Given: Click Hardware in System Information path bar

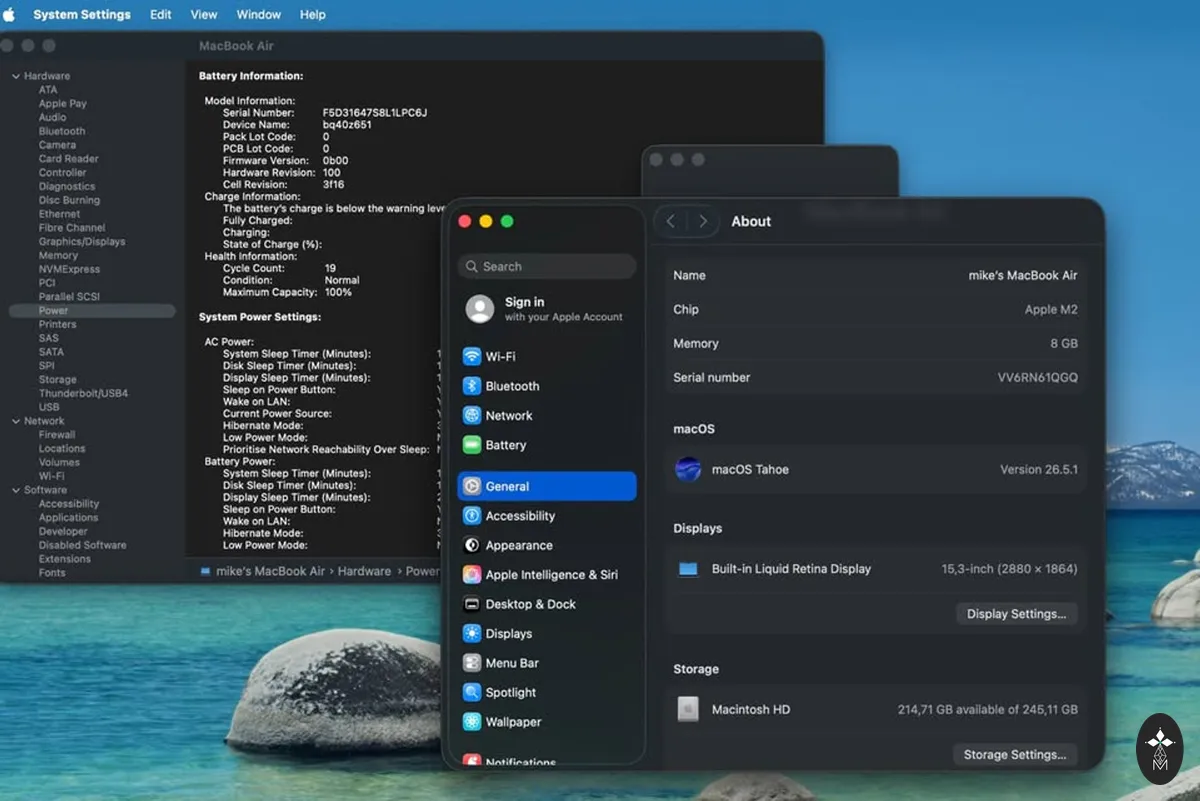Looking at the screenshot, I should point(364,571).
